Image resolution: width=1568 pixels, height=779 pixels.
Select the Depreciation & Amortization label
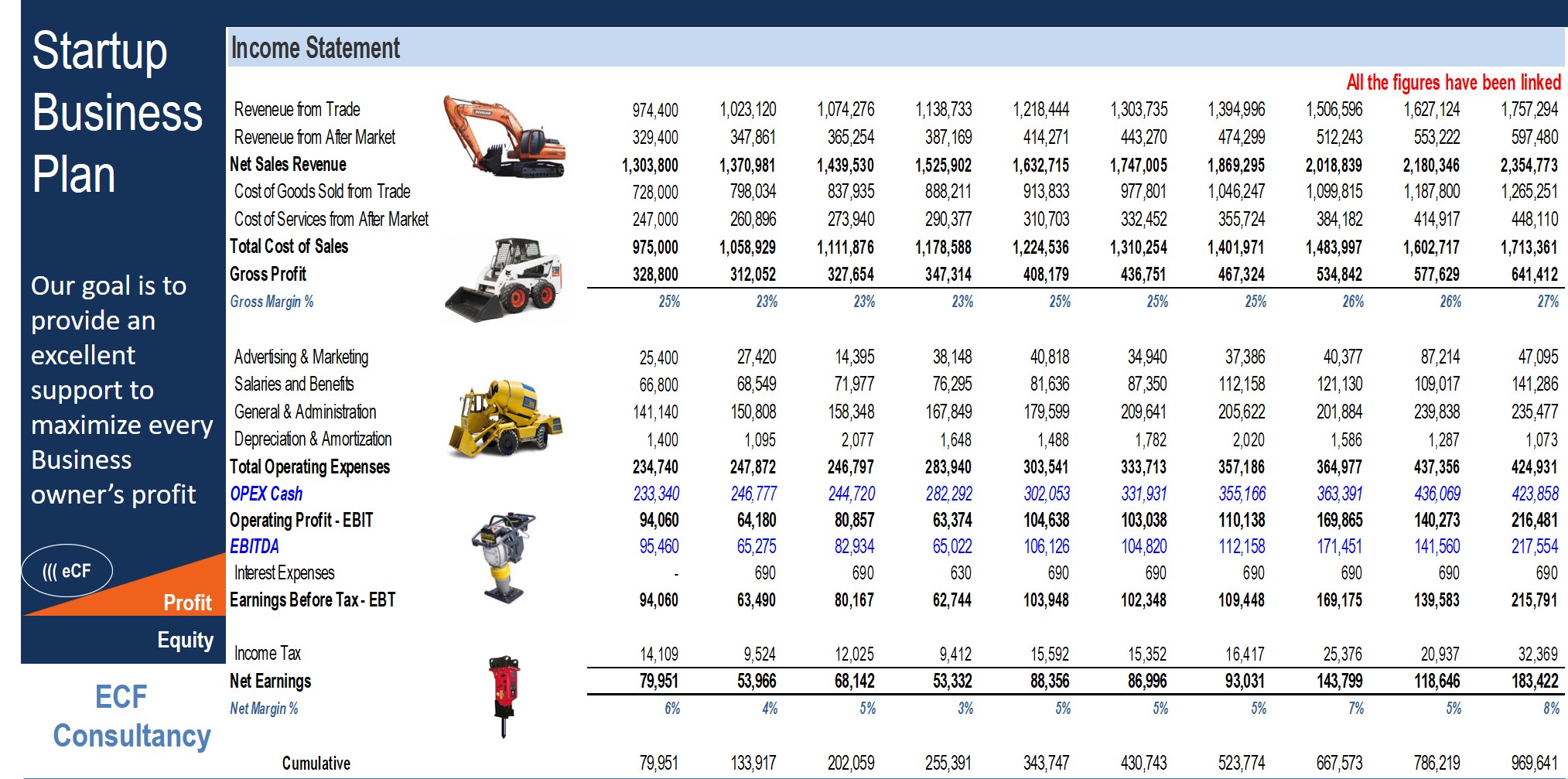[x=313, y=439]
